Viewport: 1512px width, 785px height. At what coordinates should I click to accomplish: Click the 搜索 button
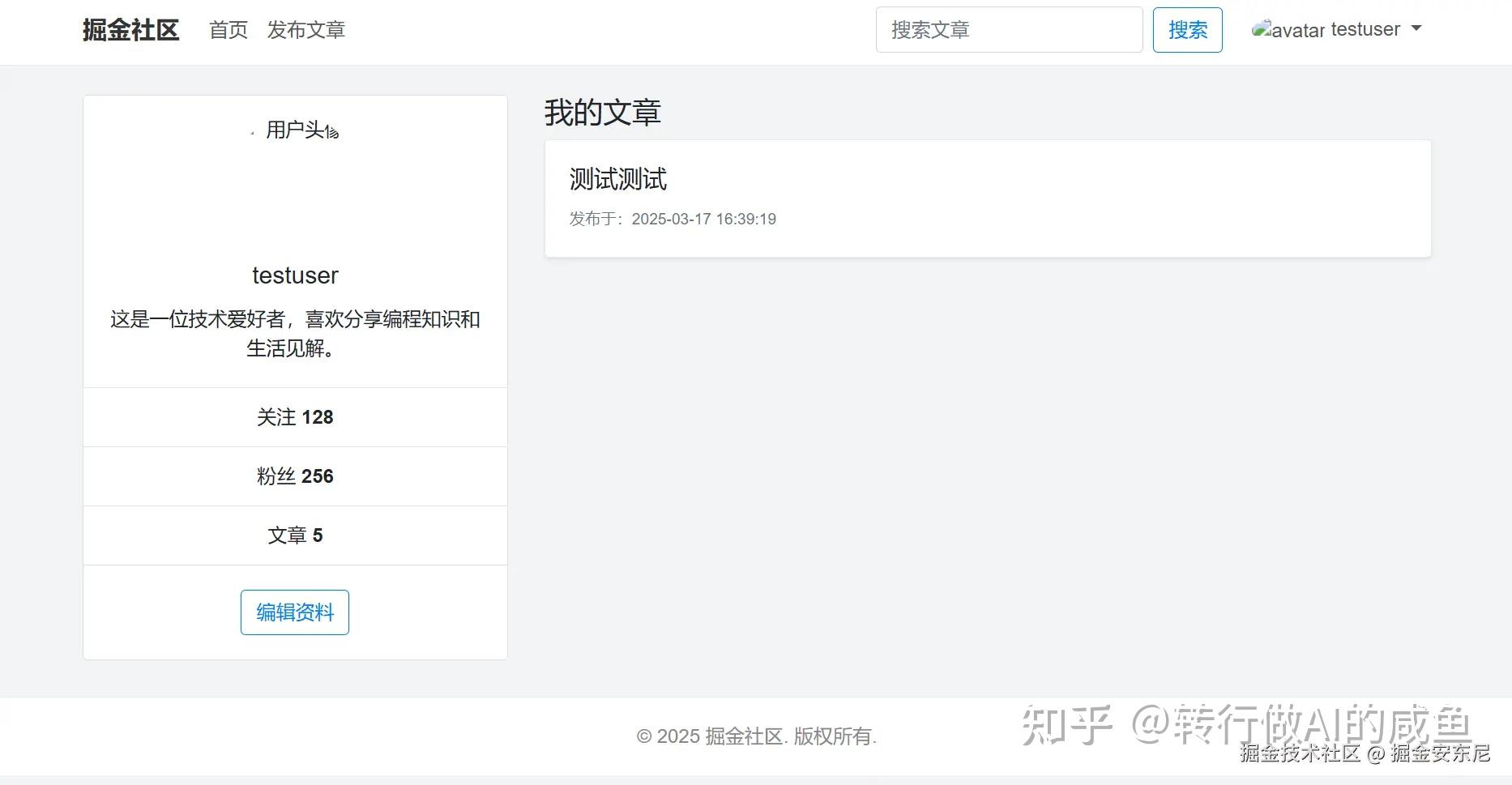pos(1187,30)
